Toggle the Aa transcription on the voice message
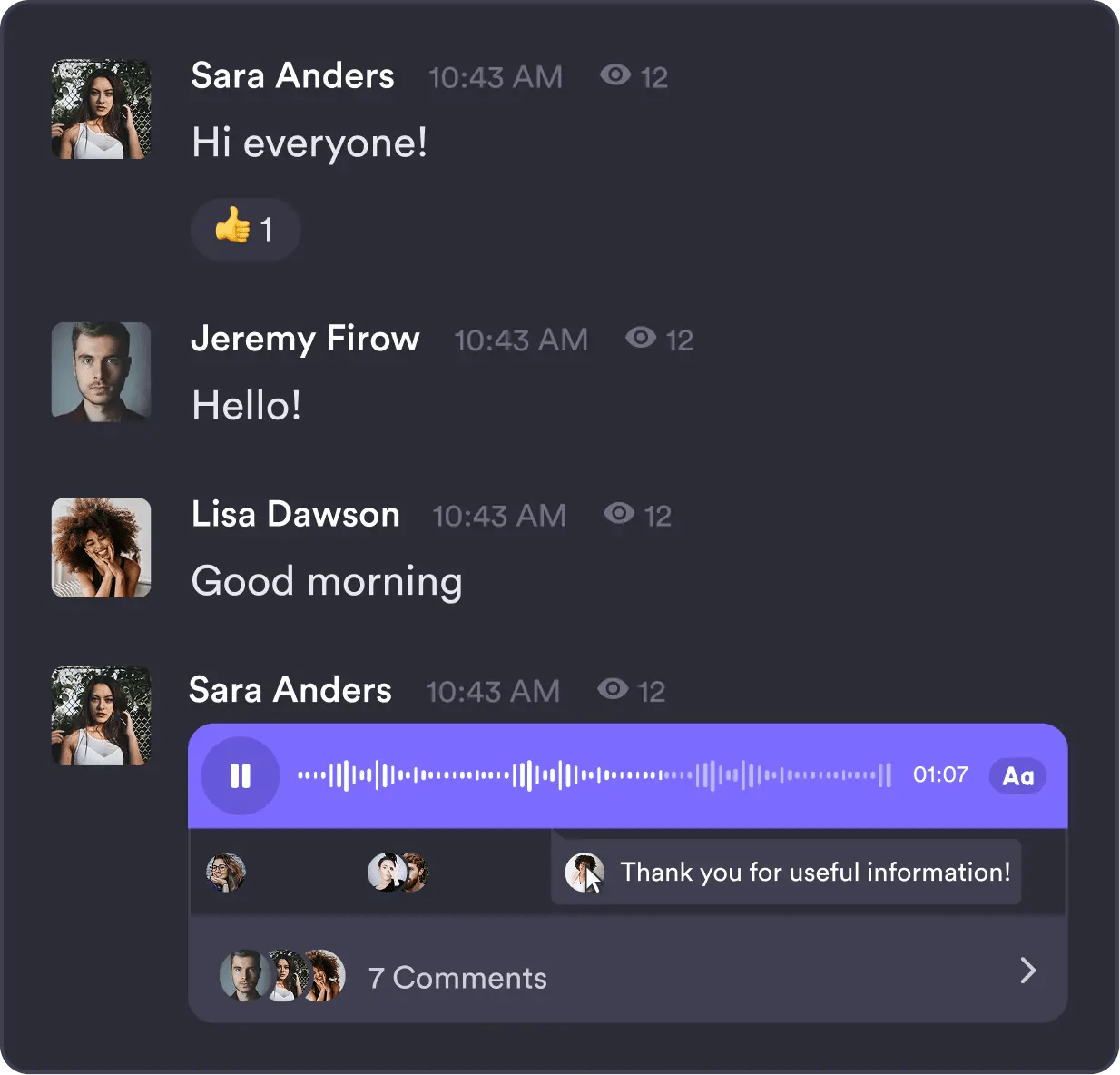The height and width of the screenshot is (1075, 1120). tap(1017, 776)
